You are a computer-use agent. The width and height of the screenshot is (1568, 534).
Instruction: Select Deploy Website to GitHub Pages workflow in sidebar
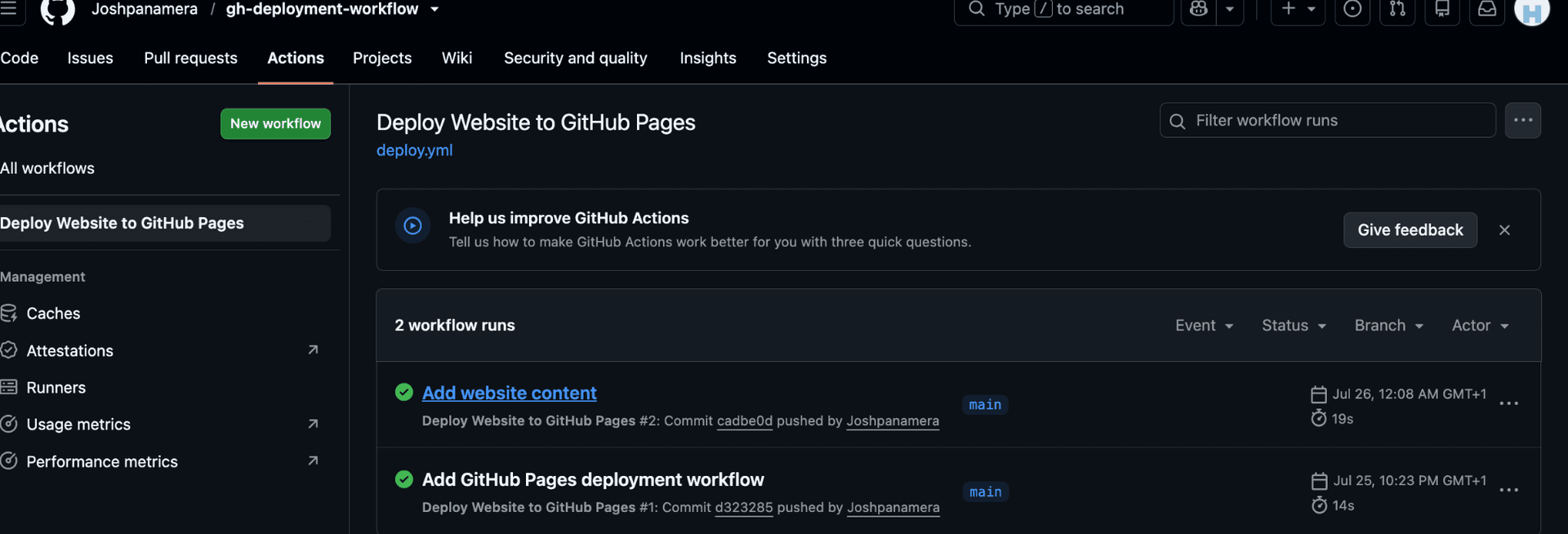coord(165,223)
